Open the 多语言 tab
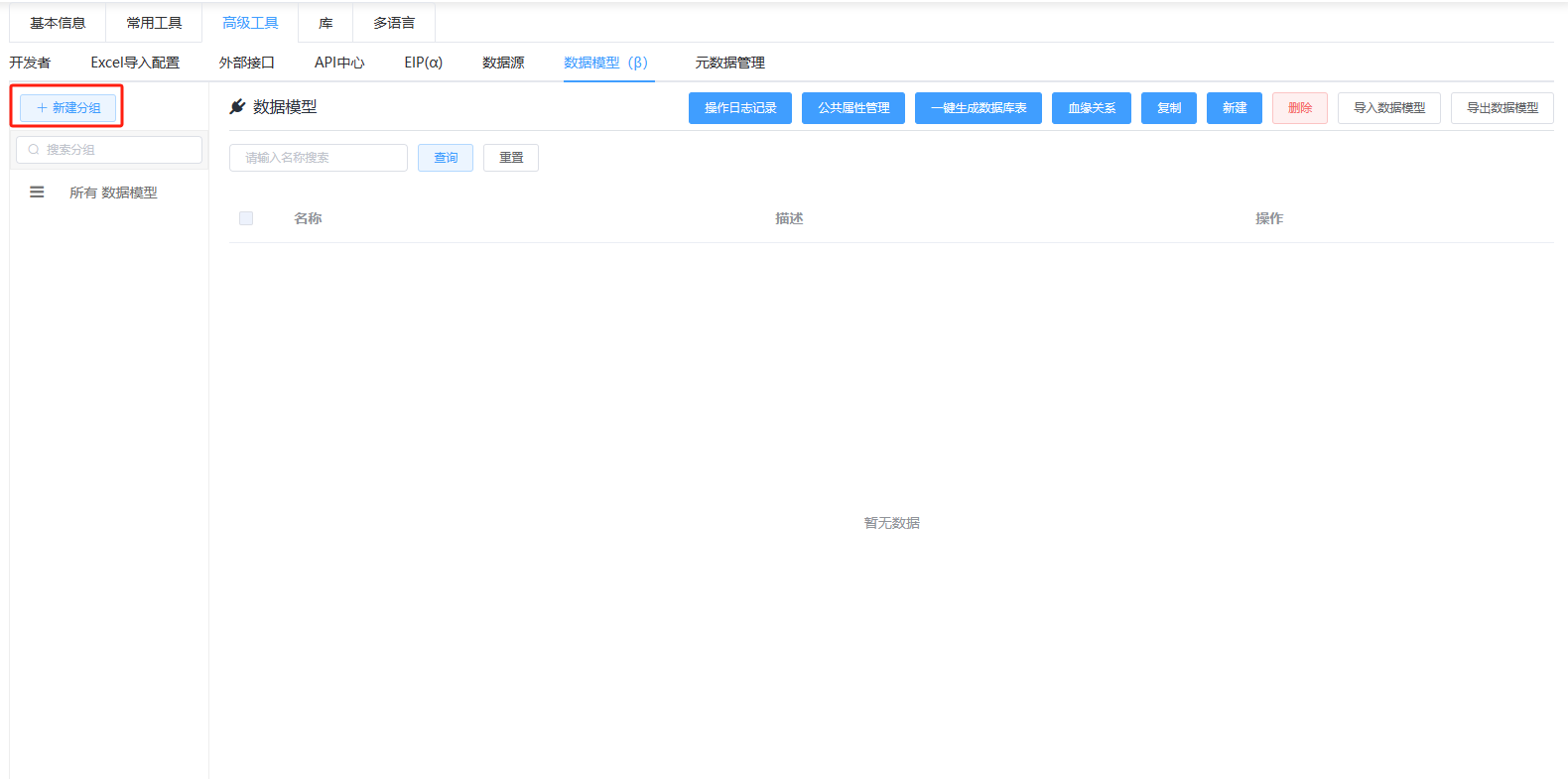 (x=394, y=23)
